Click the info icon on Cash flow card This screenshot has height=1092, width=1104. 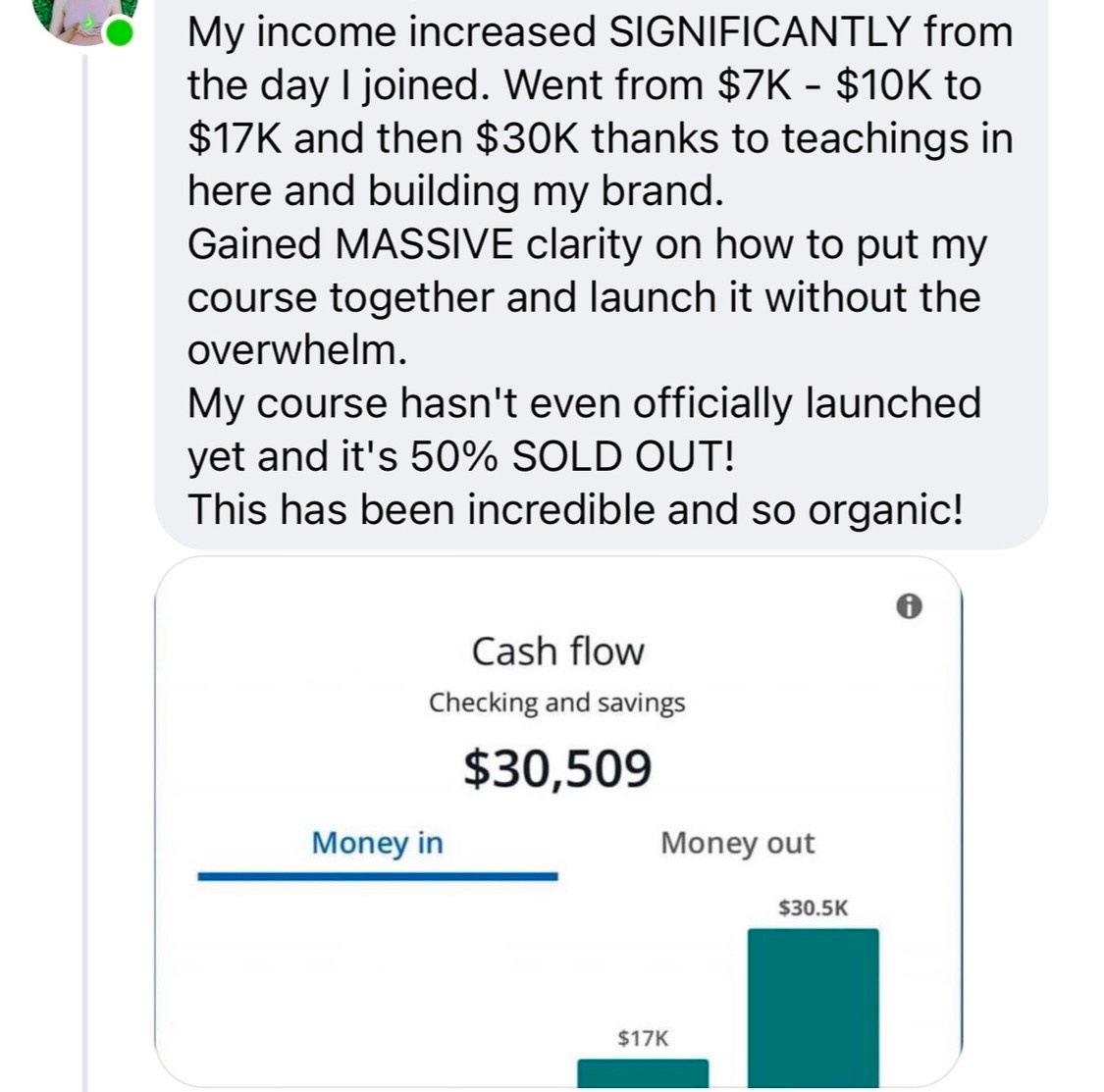click(909, 608)
